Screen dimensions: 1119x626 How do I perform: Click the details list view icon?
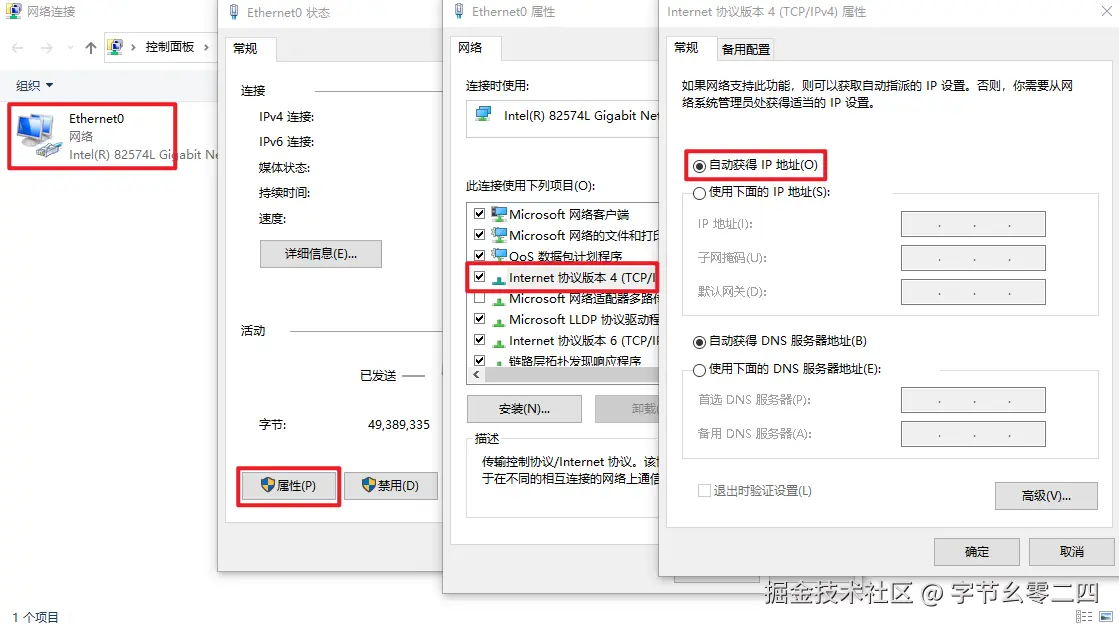click(x=1083, y=617)
